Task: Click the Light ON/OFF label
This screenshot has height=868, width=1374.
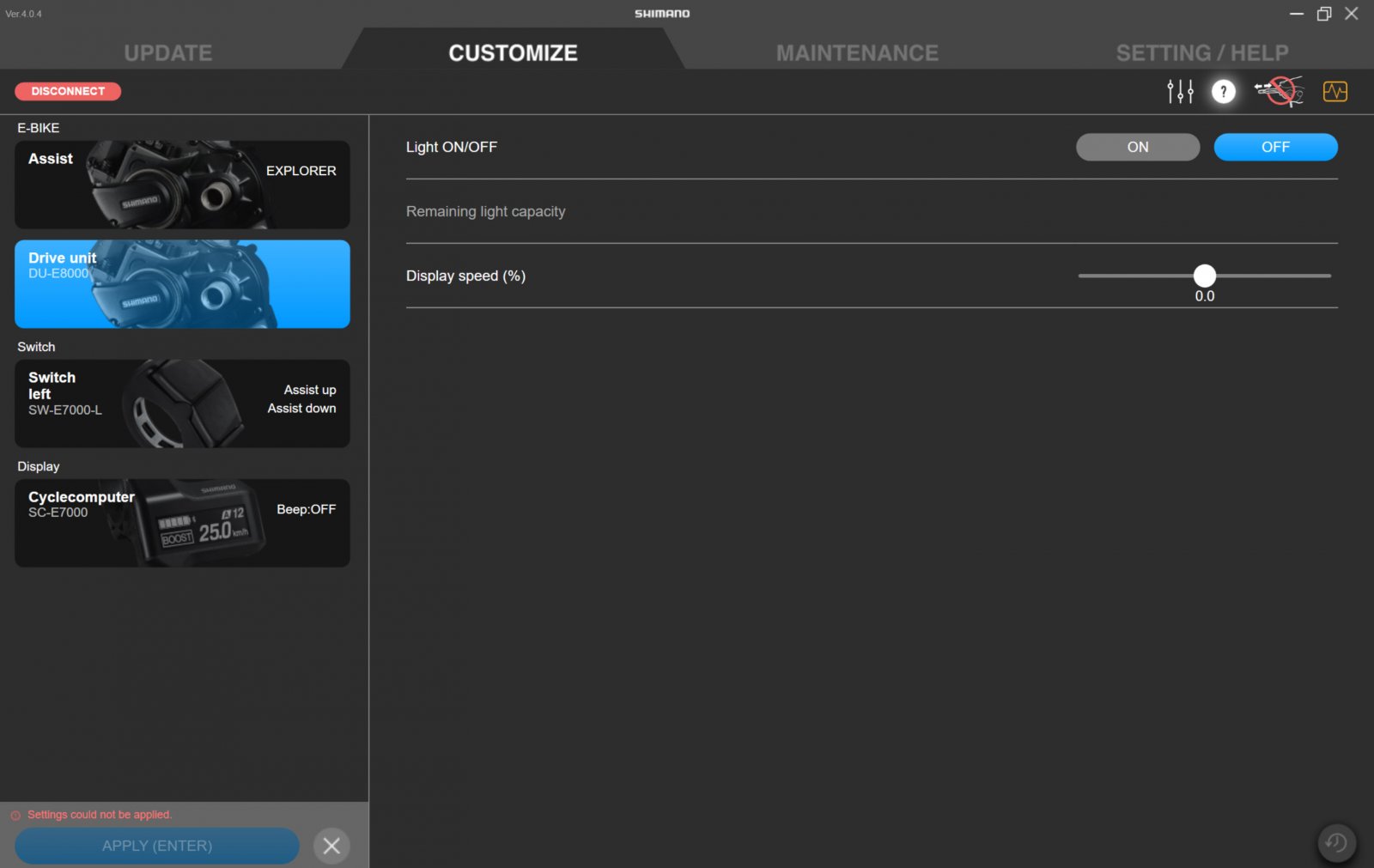Action: tap(452, 147)
